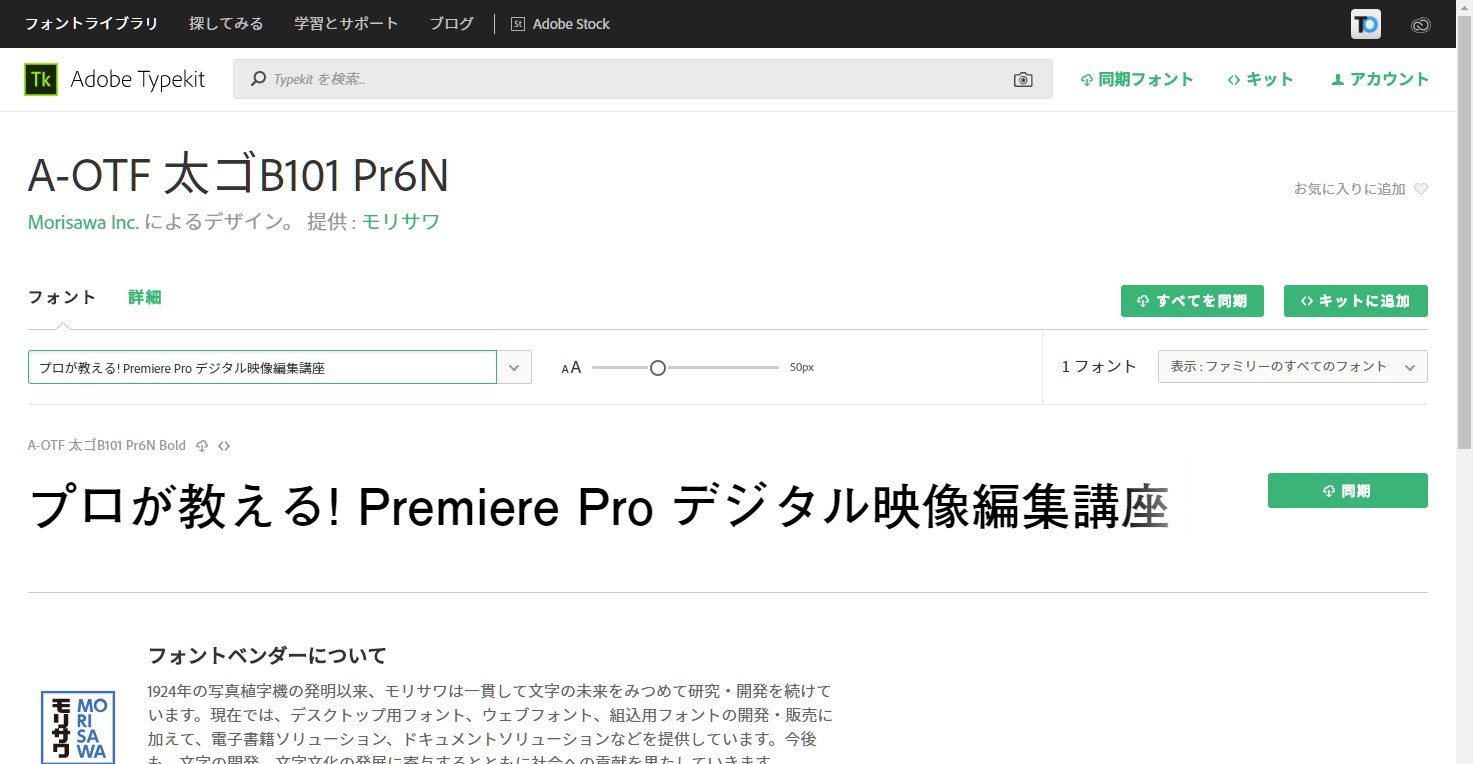This screenshot has width=1473, height=764.
Task: Open モリサワ foundry link
Action: pyautogui.click(x=401, y=222)
